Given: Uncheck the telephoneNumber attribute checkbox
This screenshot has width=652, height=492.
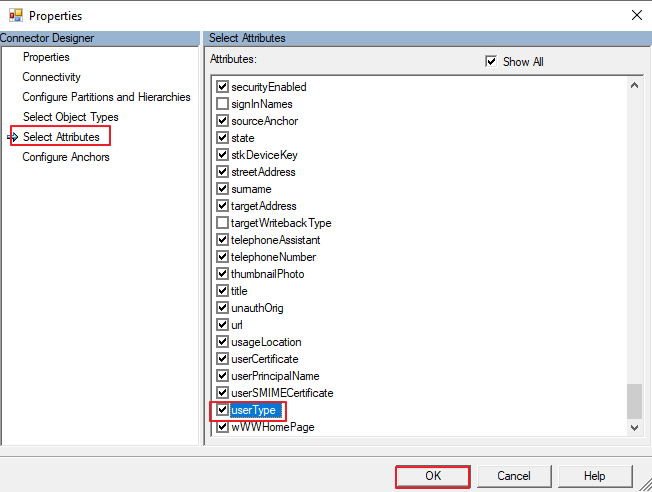Looking at the screenshot, I should pos(222,257).
